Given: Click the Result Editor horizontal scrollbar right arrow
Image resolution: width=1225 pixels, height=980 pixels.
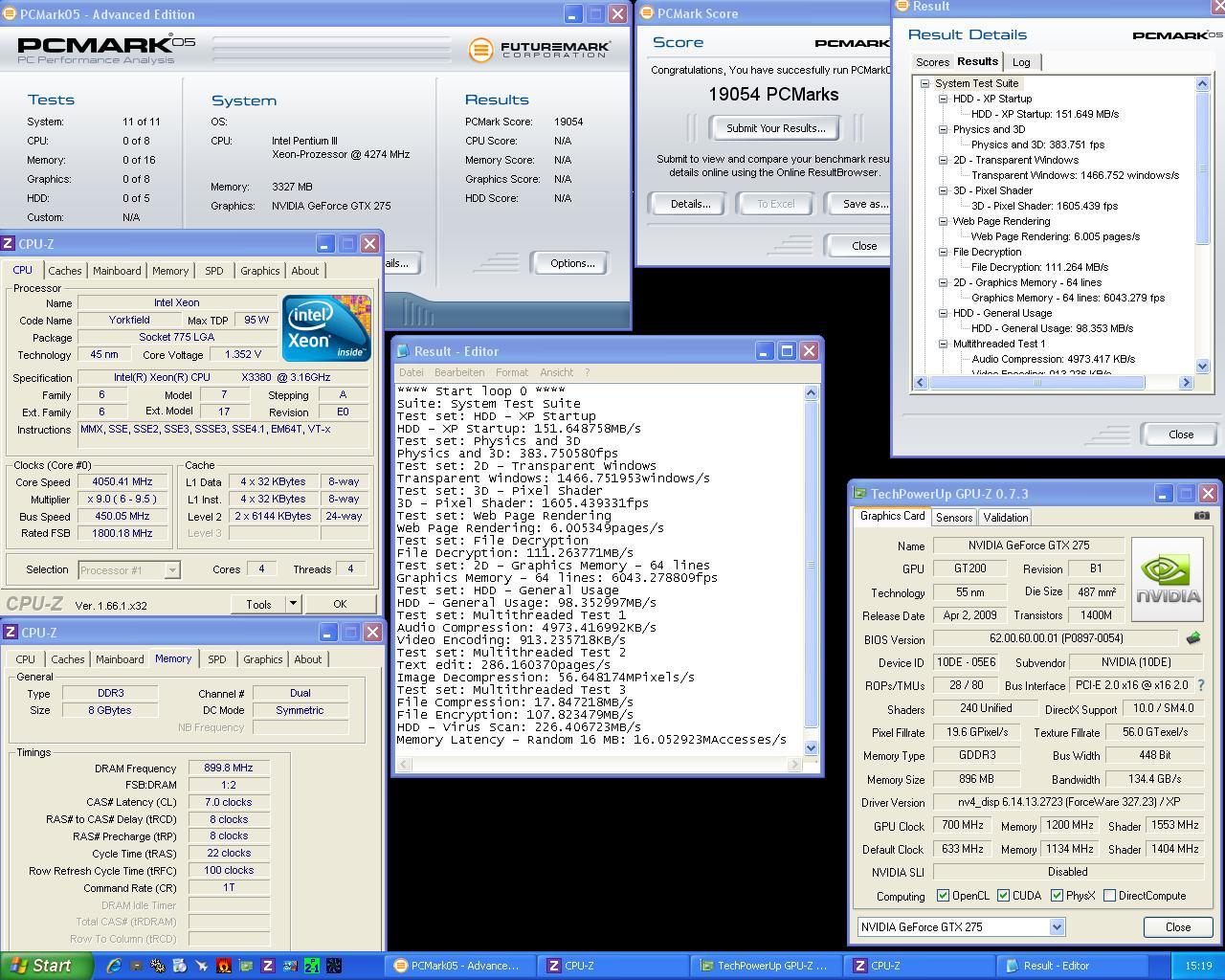Looking at the screenshot, I should point(795,764).
